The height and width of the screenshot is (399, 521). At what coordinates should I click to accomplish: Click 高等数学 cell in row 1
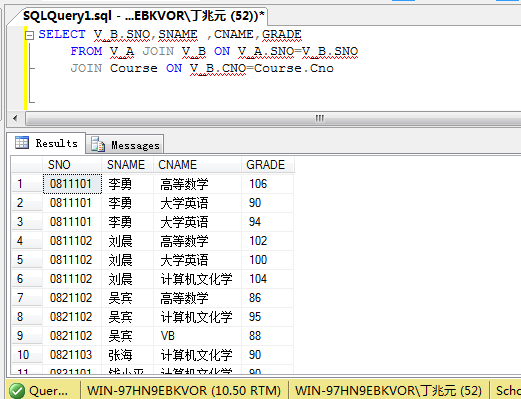(197, 184)
